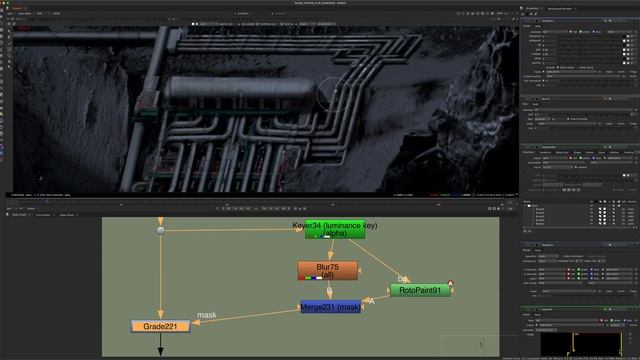Open the Merge panel Node tab

tap(538, 251)
